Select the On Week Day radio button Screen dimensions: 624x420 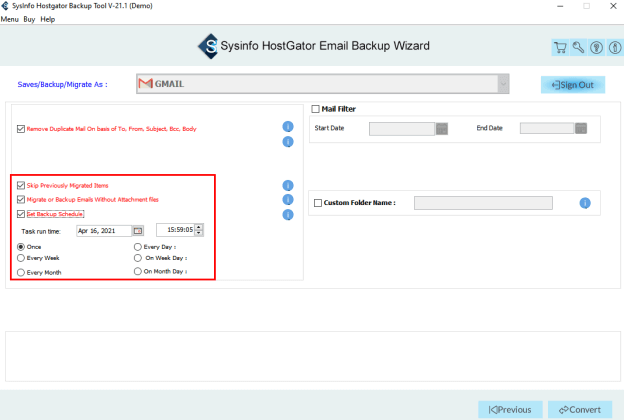coord(138,258)
